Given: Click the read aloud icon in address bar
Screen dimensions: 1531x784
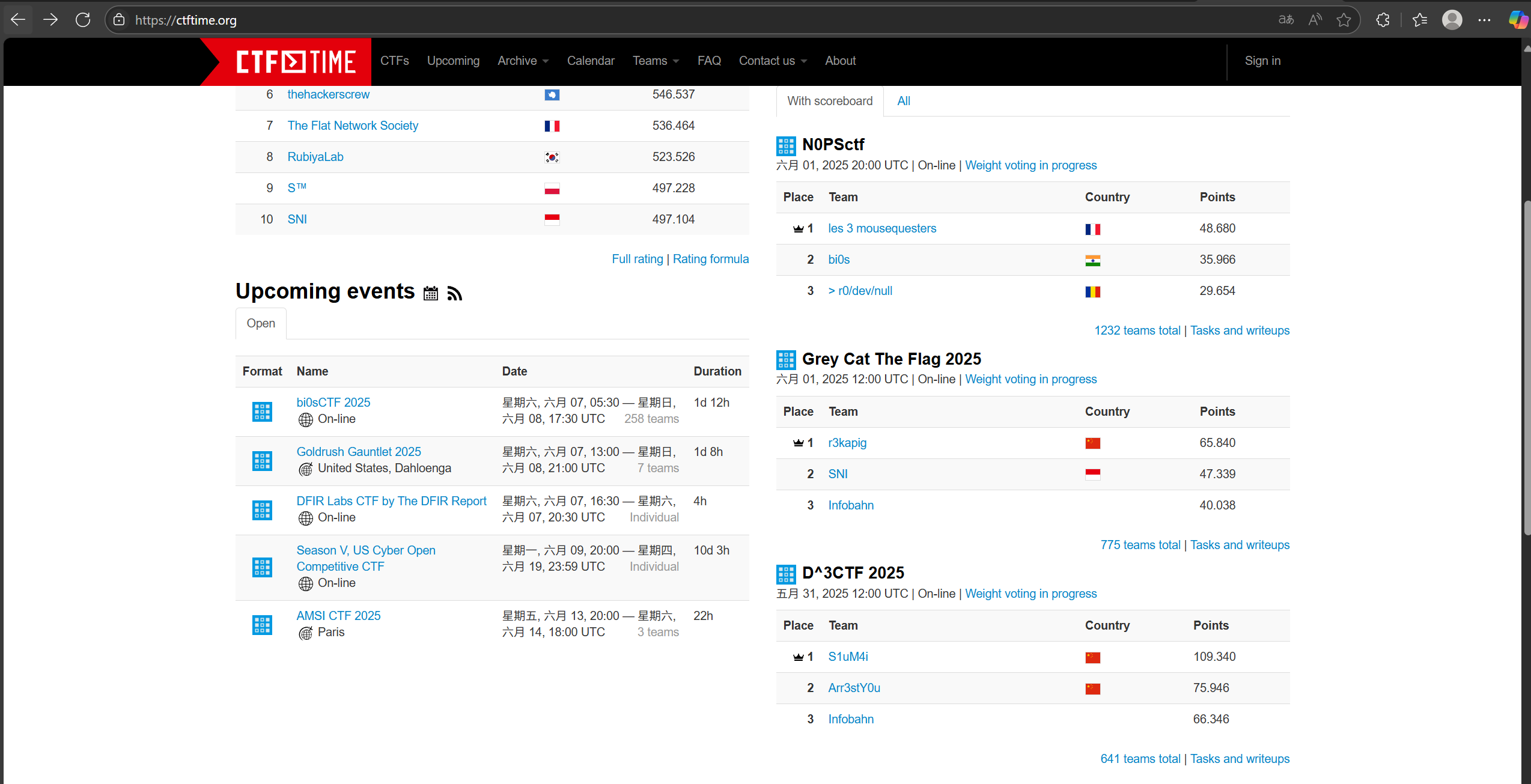Looking at the screenshot, I should click(1315, 20).
